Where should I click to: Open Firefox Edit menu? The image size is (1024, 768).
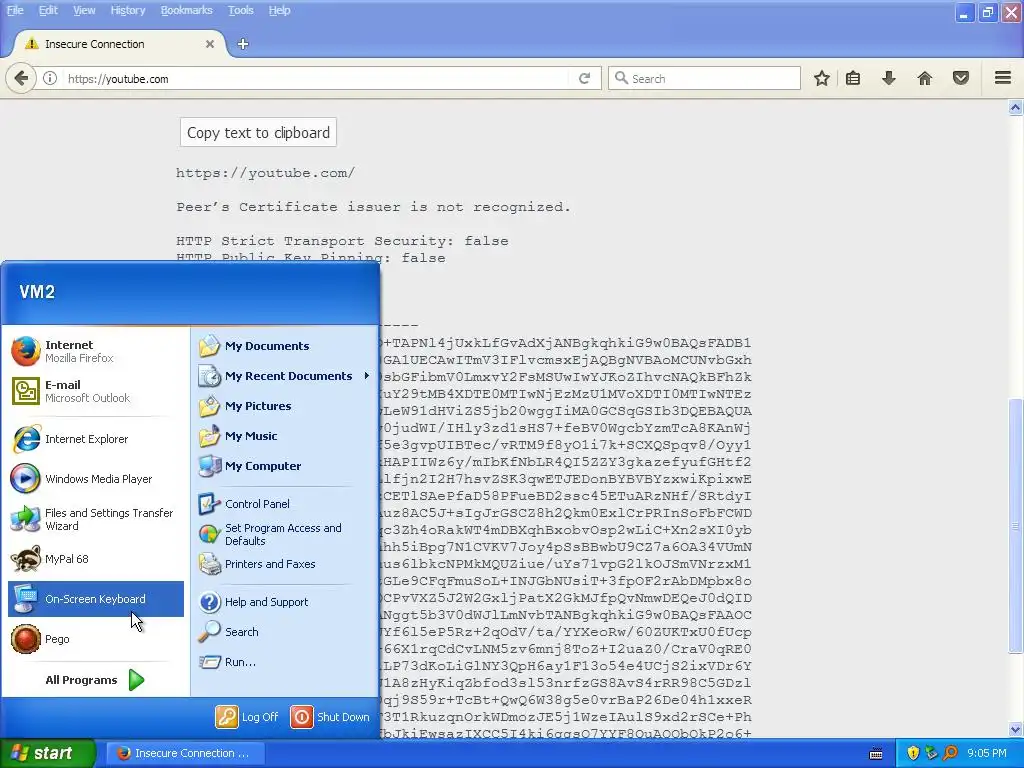pos(48,10)
